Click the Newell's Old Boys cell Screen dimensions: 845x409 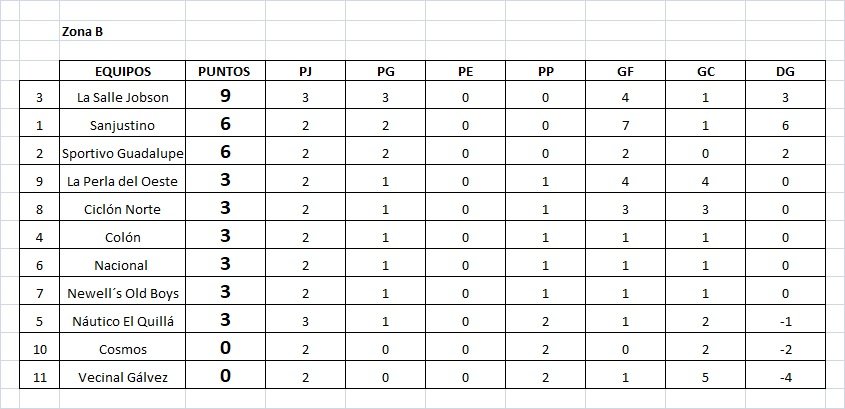[x=122, y=294]
